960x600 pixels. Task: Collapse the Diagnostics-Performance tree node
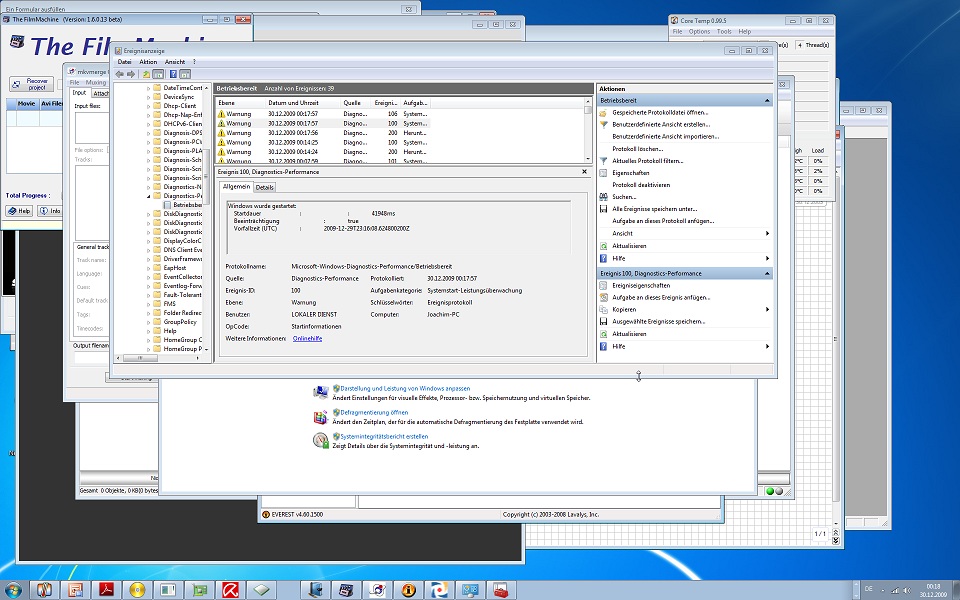tap(148, 196)
